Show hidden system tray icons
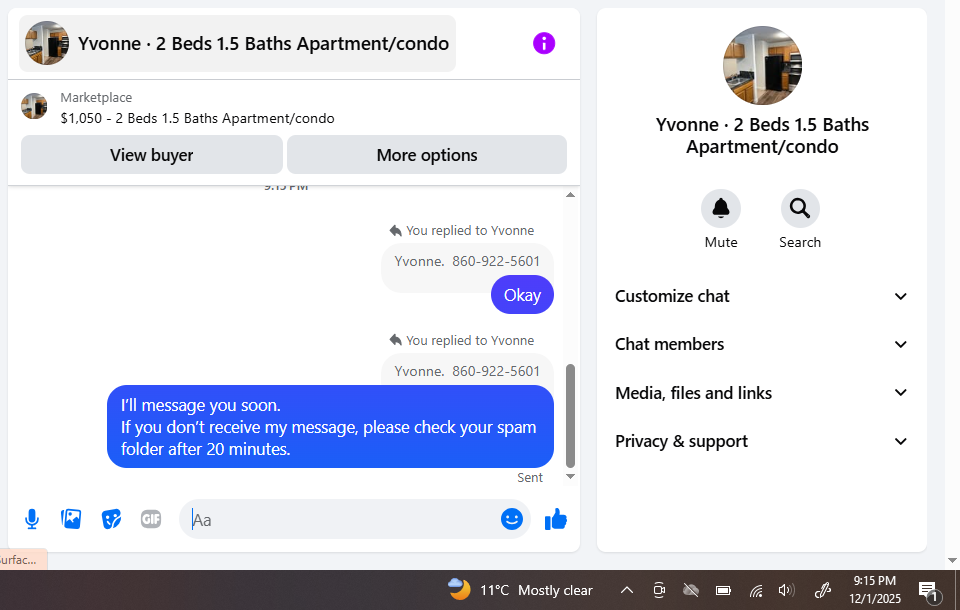 (626, 590)
